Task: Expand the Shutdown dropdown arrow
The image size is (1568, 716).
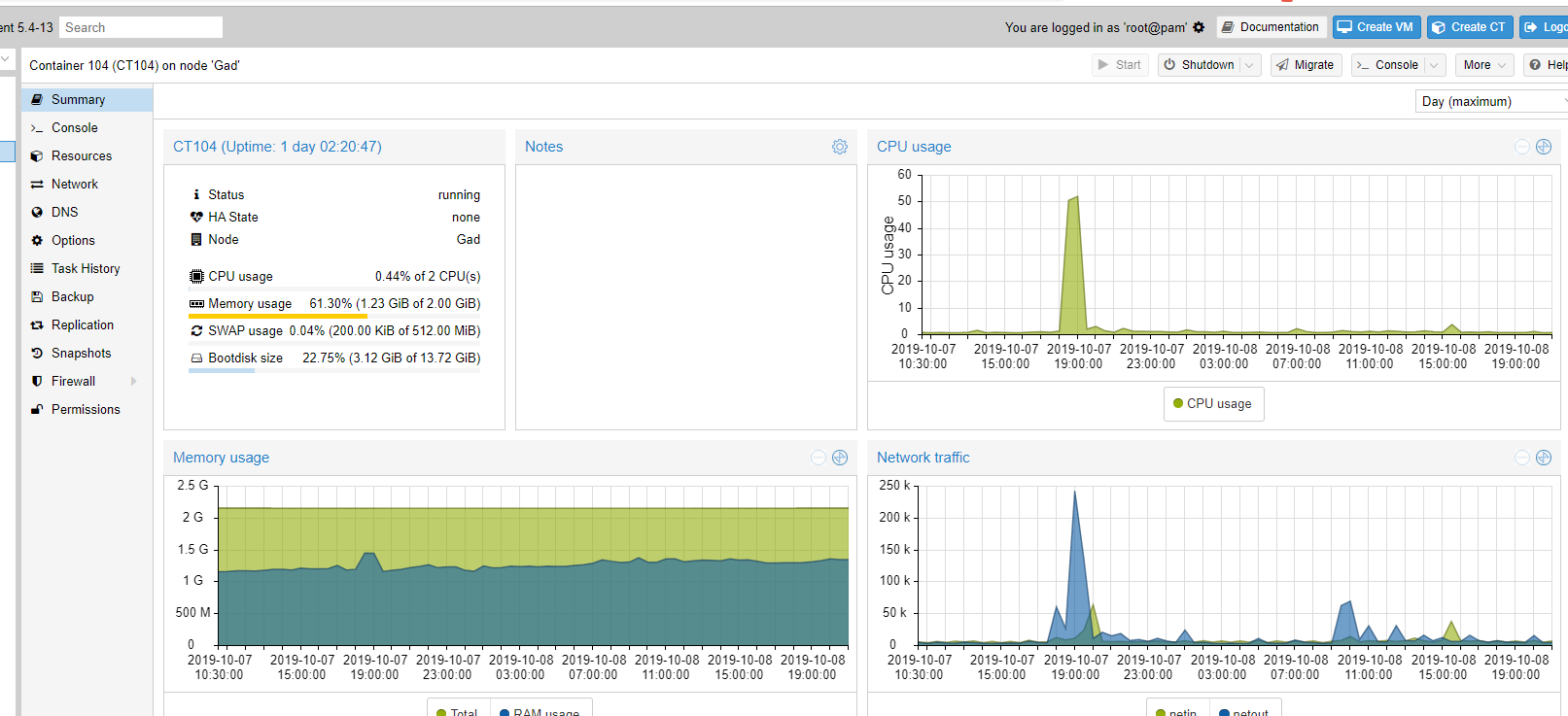Action: (x=1250, y=65)
